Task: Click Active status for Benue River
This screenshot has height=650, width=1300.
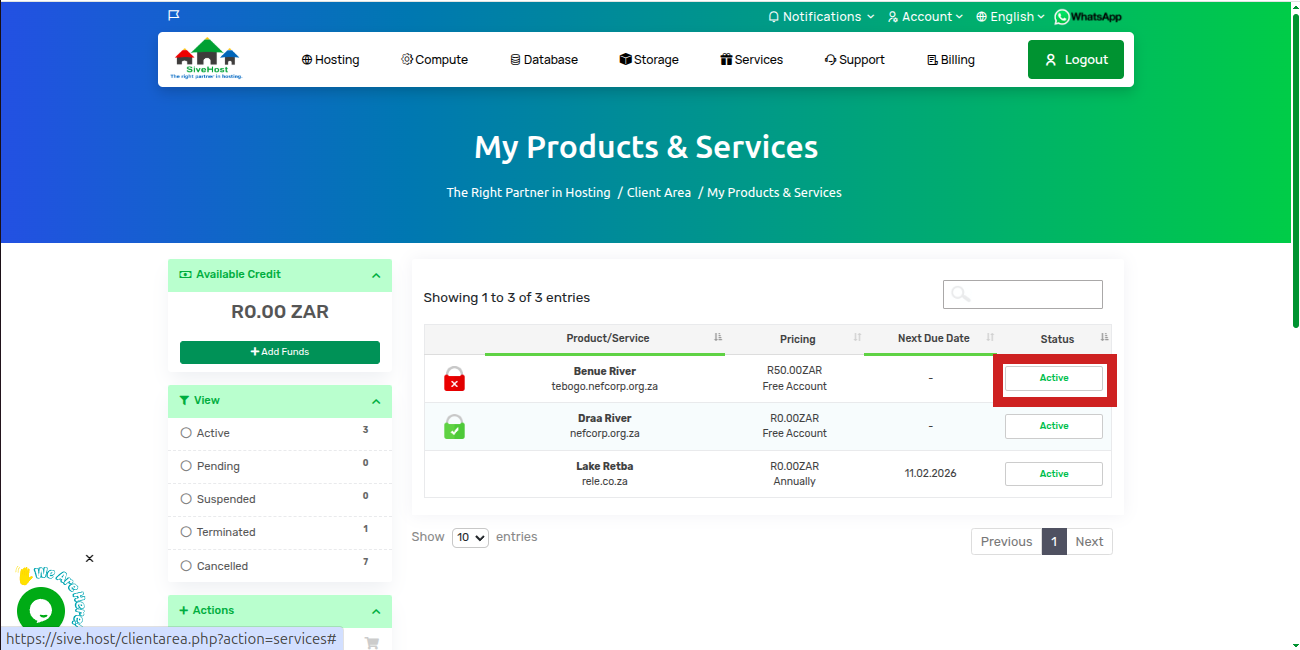Action: [x=1054, y=378]
